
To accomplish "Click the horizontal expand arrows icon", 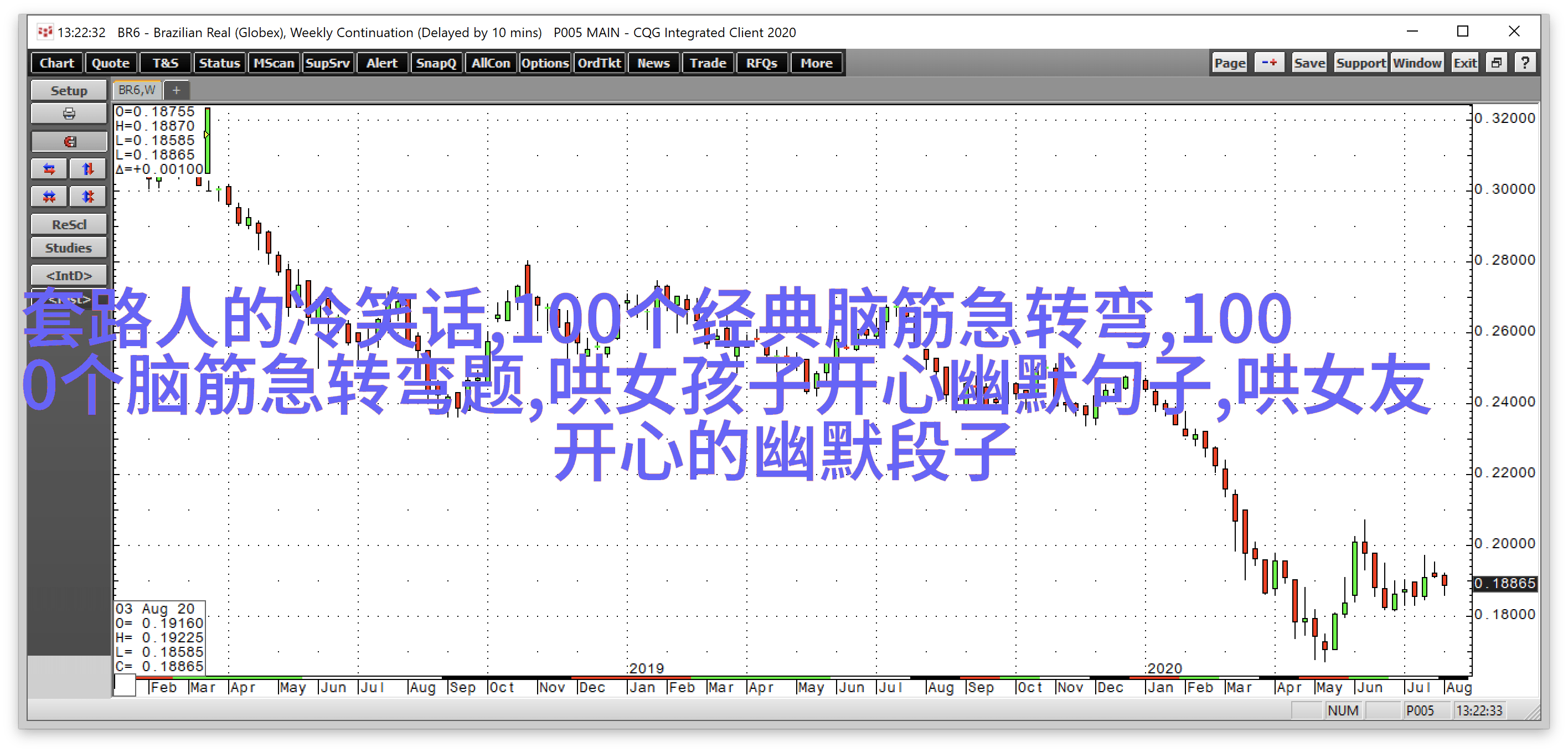I will point(49,169).
